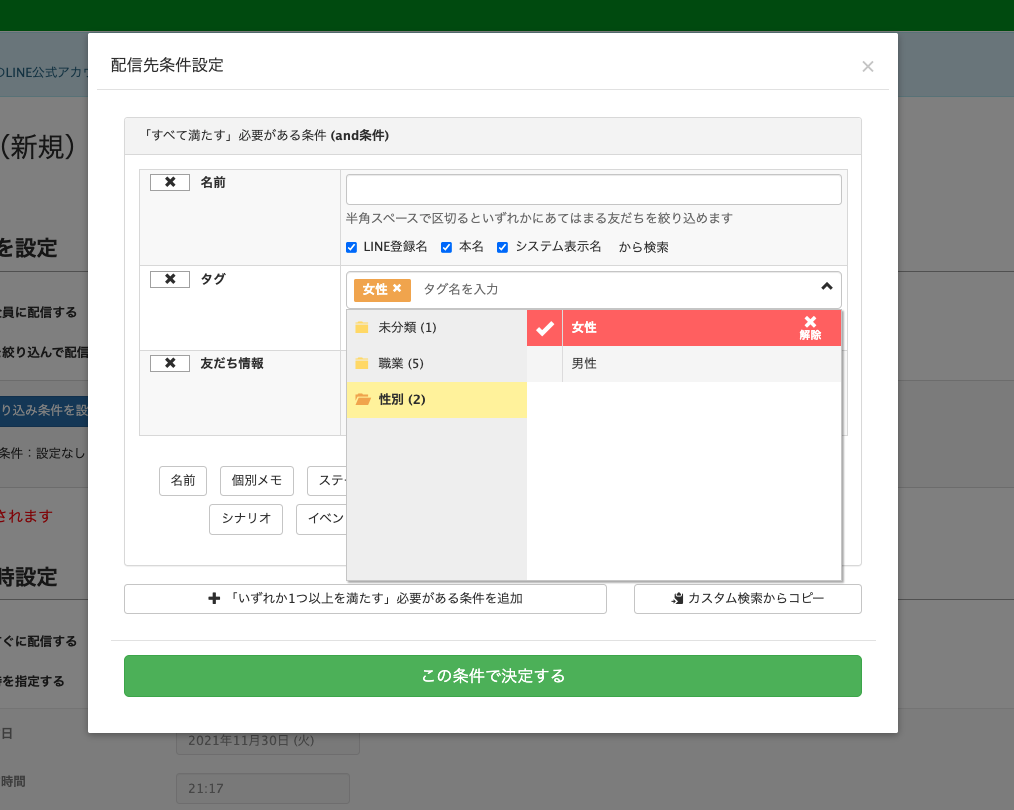This screenshot has width=1014, height=810.
Task: Add 名前 condition button
Action: pos(183,481)
